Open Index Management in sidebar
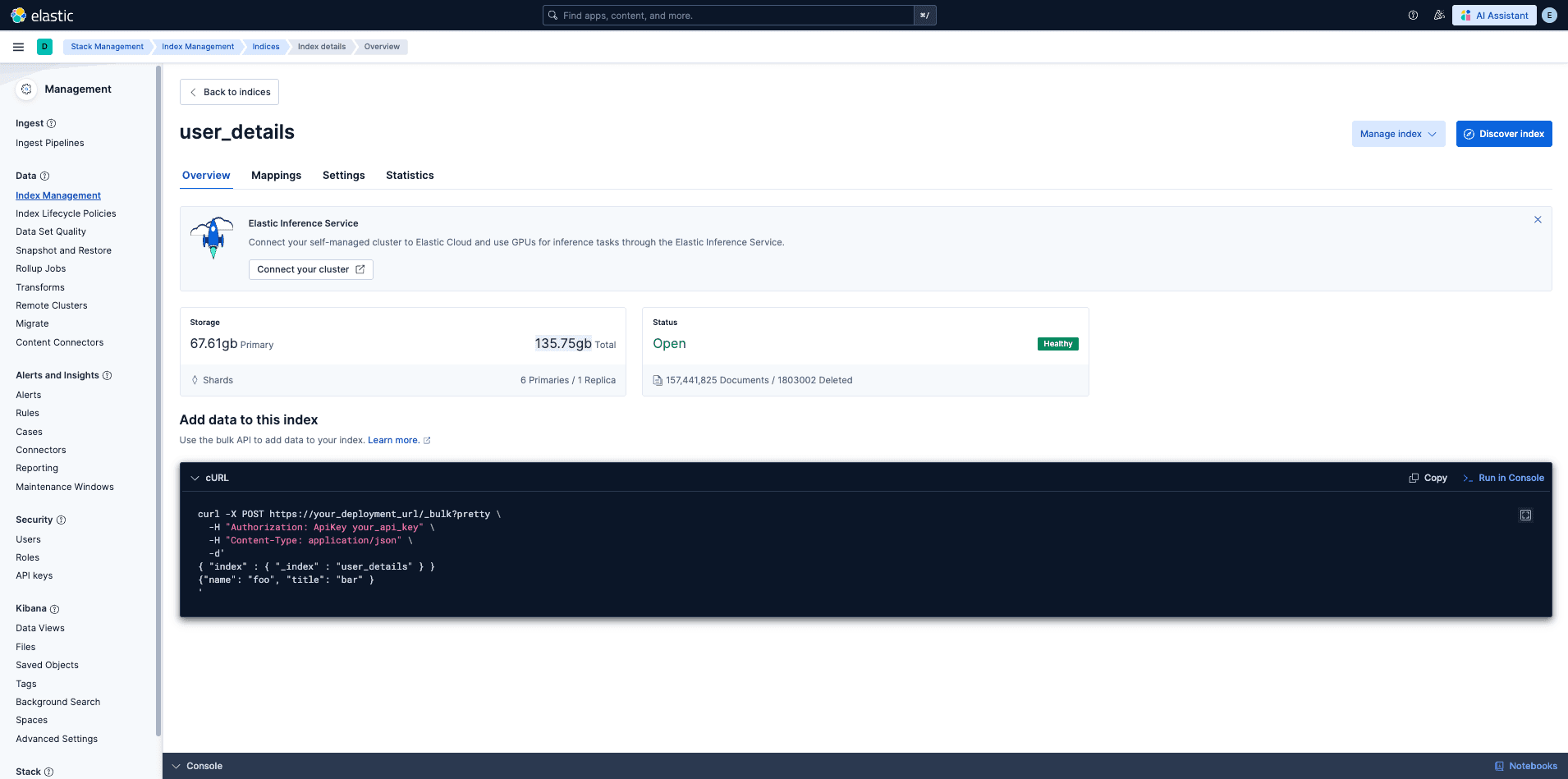This screenshot has width=1568, height=779. 58,196
